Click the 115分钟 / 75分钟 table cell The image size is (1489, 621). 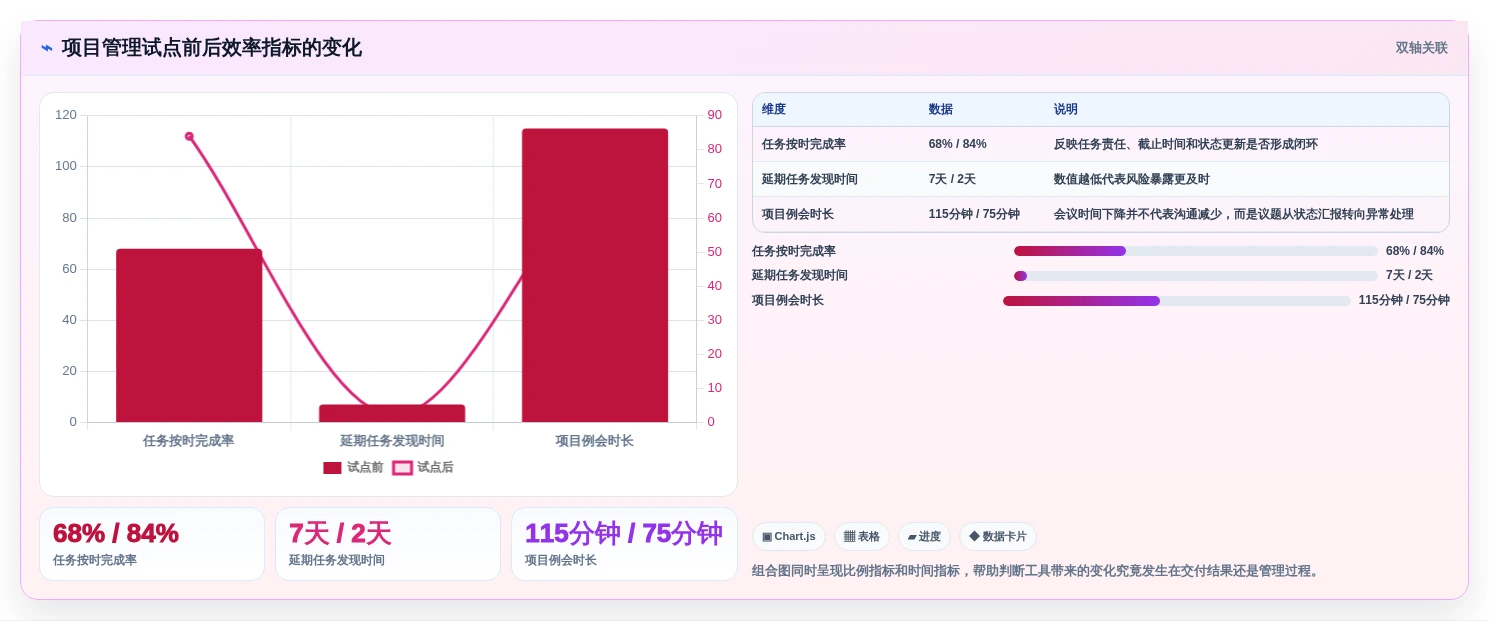pos(974,214)
